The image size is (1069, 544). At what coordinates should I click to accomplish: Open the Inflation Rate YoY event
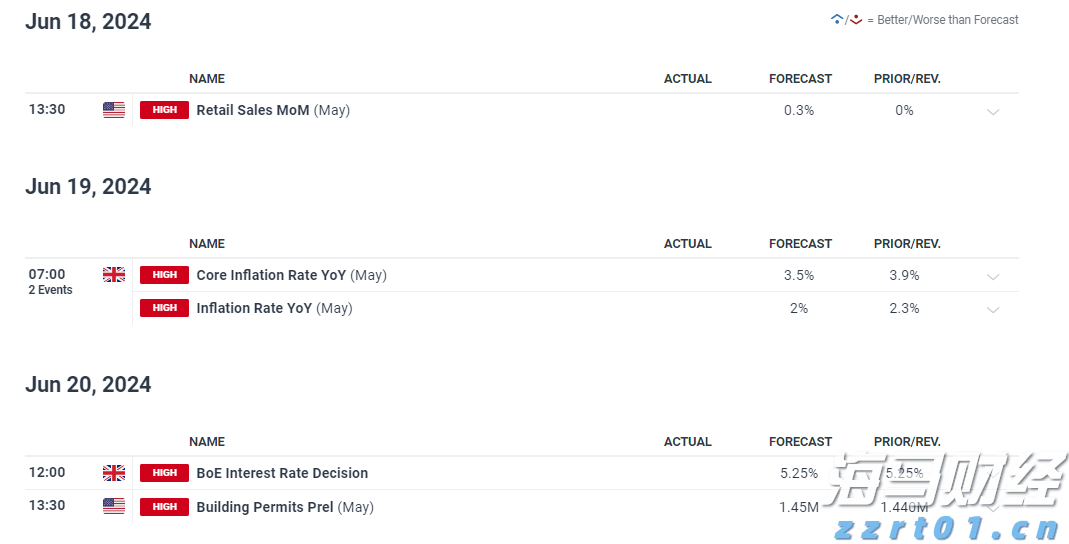click(x=254, y=308)
